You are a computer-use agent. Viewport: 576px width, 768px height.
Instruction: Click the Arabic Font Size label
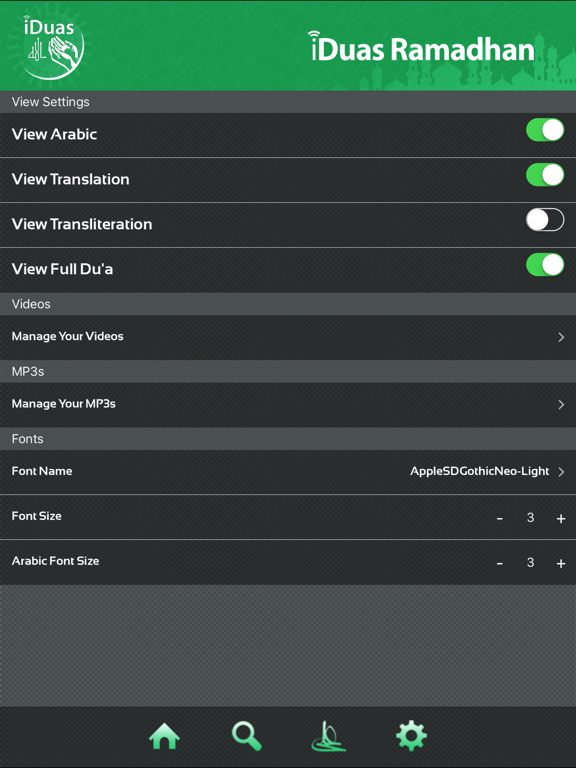55,561
